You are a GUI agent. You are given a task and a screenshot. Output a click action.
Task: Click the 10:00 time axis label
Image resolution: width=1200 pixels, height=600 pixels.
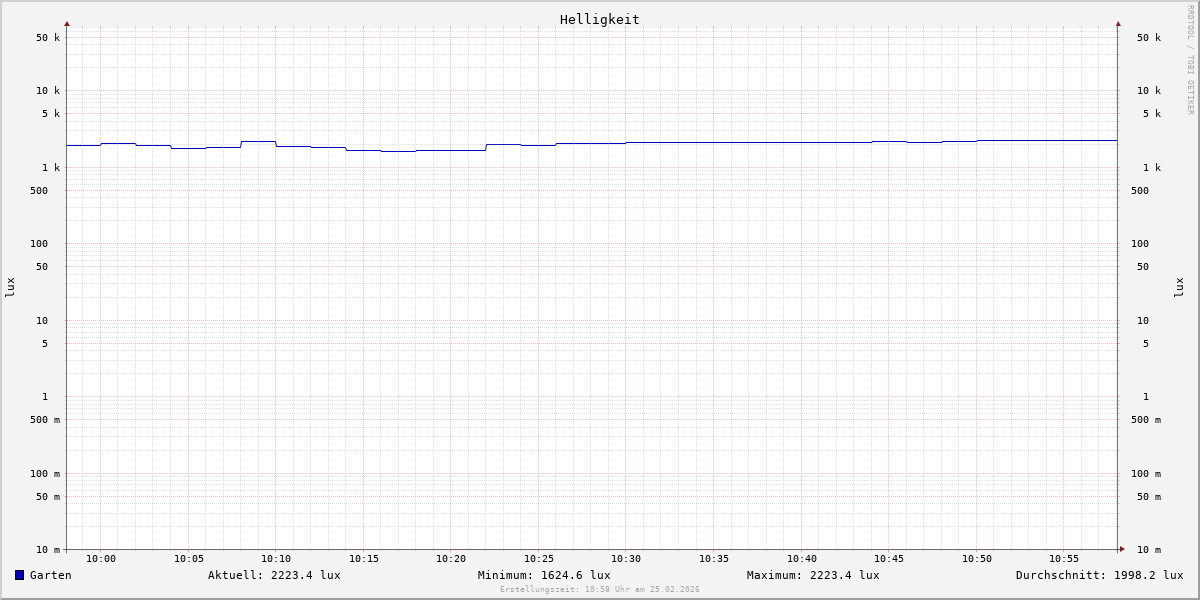coord(101,559)
